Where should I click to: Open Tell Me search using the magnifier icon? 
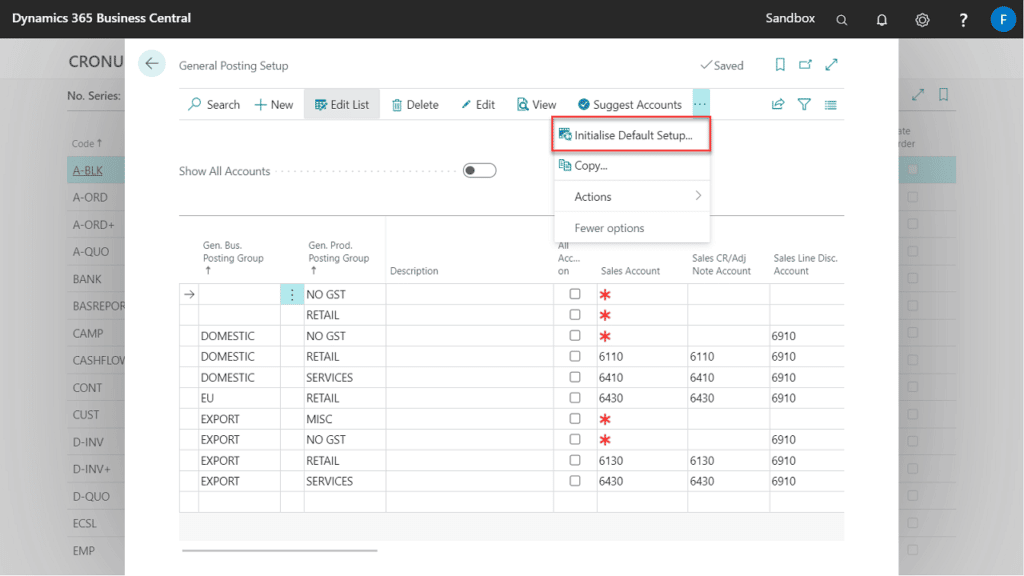click(841, 19)
